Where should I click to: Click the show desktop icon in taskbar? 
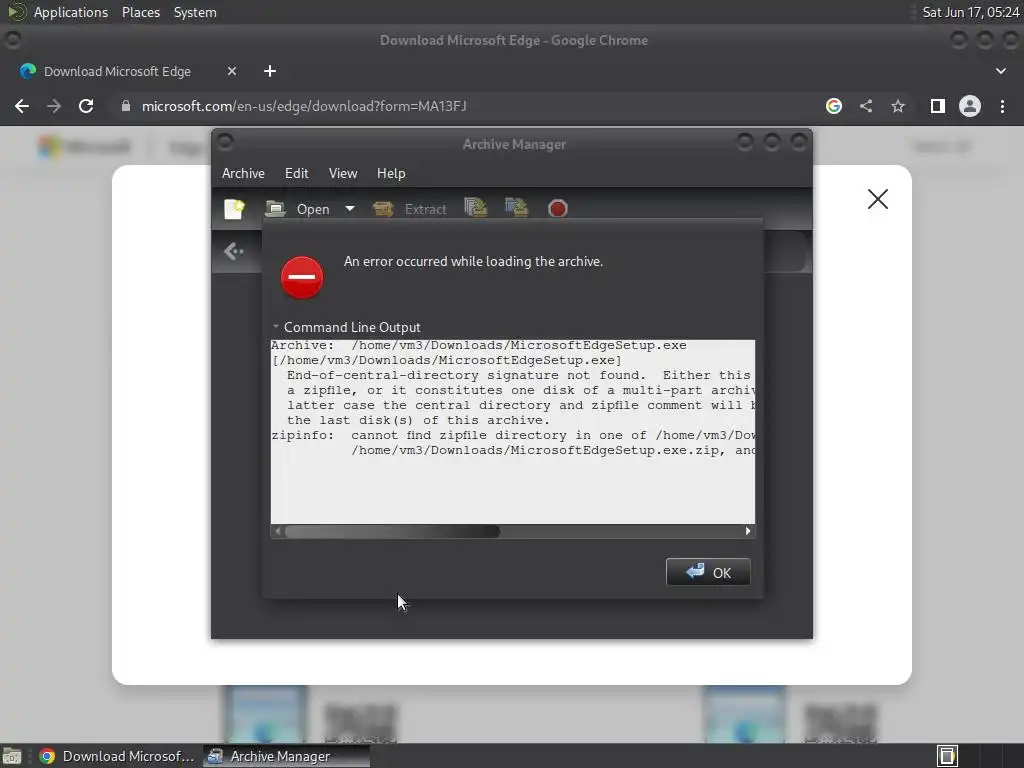12,756
